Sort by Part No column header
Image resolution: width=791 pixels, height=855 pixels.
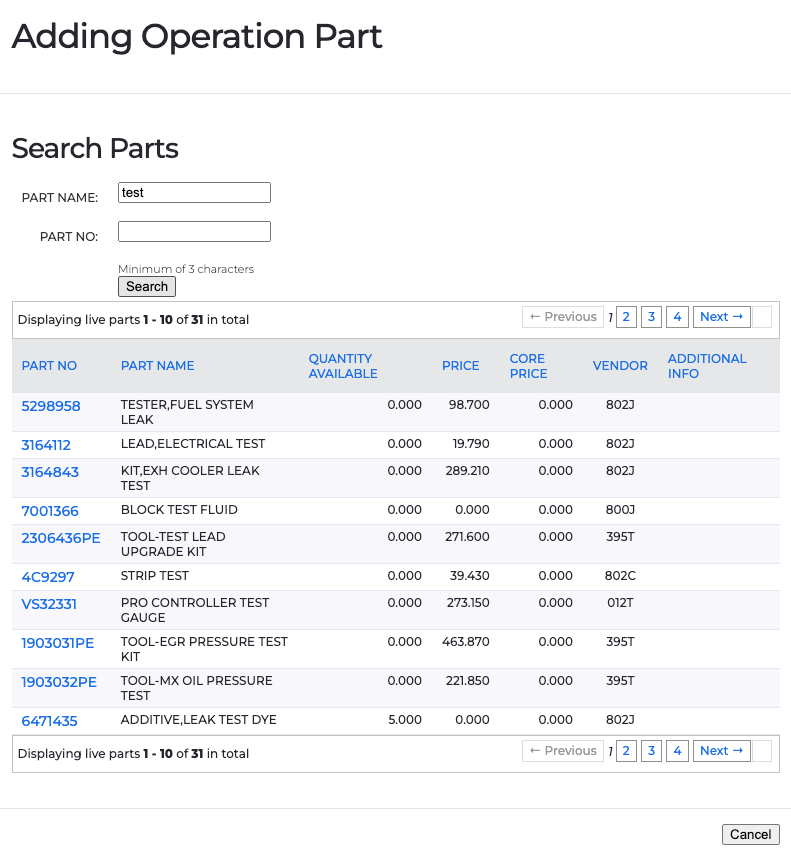[49, 366]
